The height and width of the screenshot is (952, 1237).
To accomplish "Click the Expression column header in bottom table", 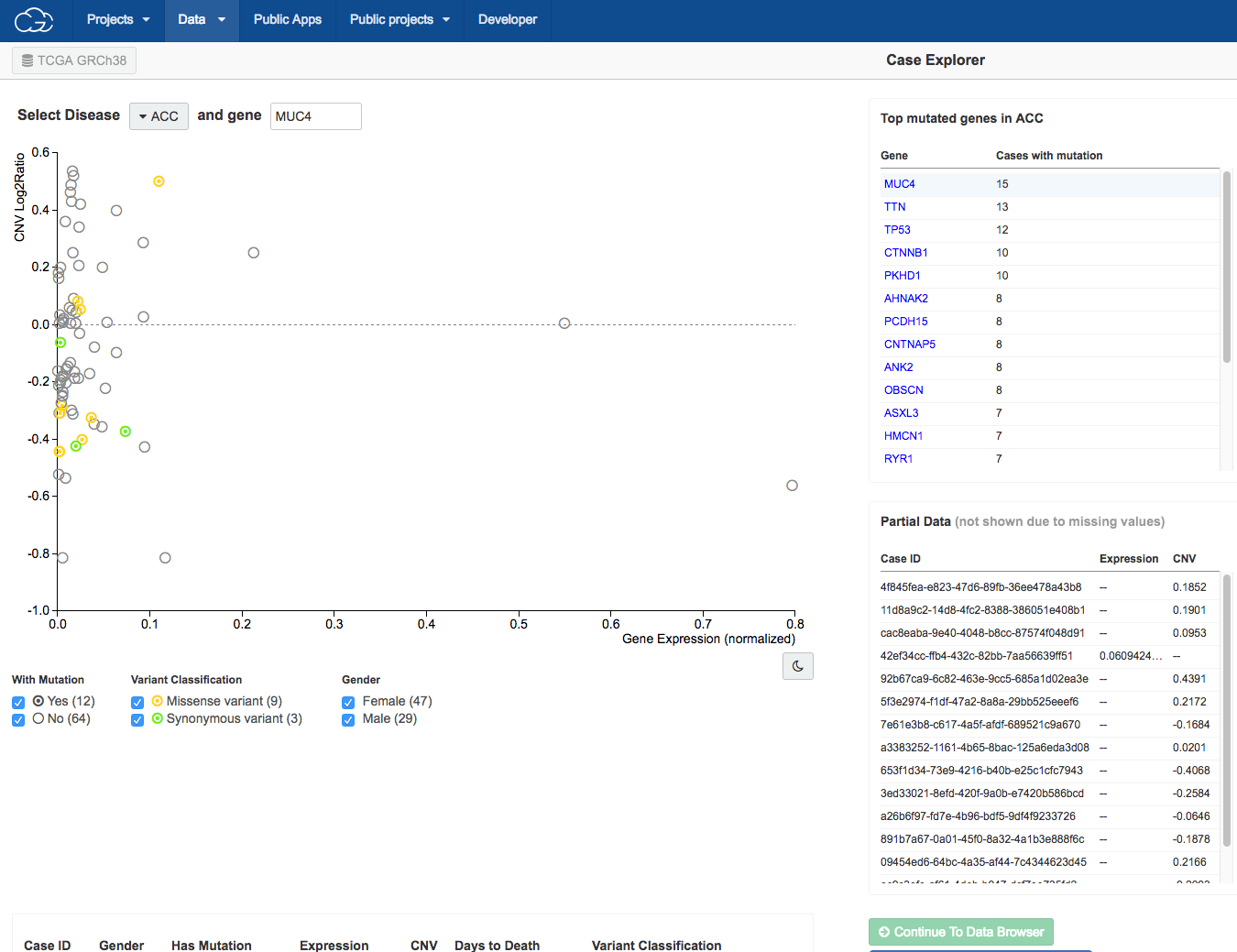I will tap(334, 945).
